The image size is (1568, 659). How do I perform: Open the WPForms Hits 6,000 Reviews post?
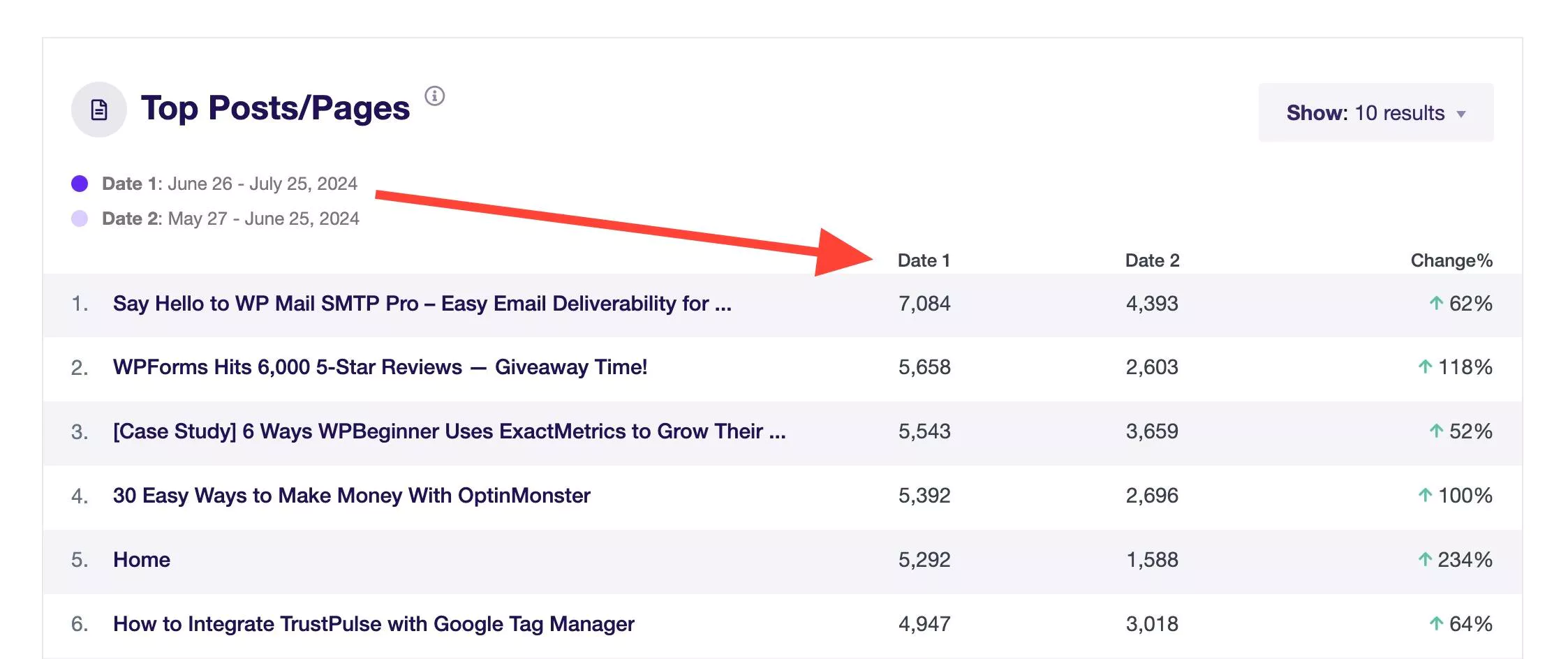coord(380,367)
